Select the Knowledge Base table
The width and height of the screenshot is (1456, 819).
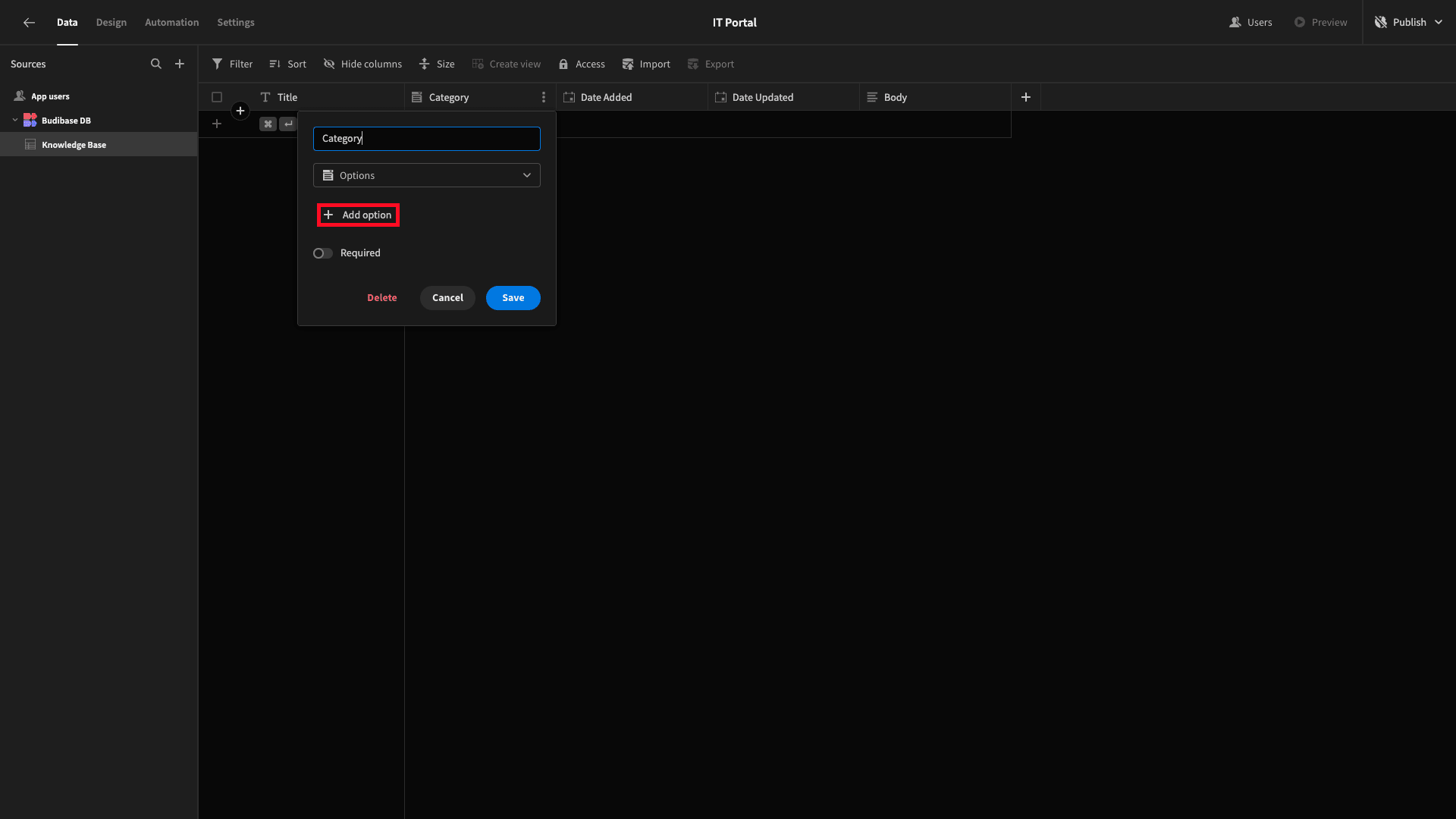(x=73, y=144)
